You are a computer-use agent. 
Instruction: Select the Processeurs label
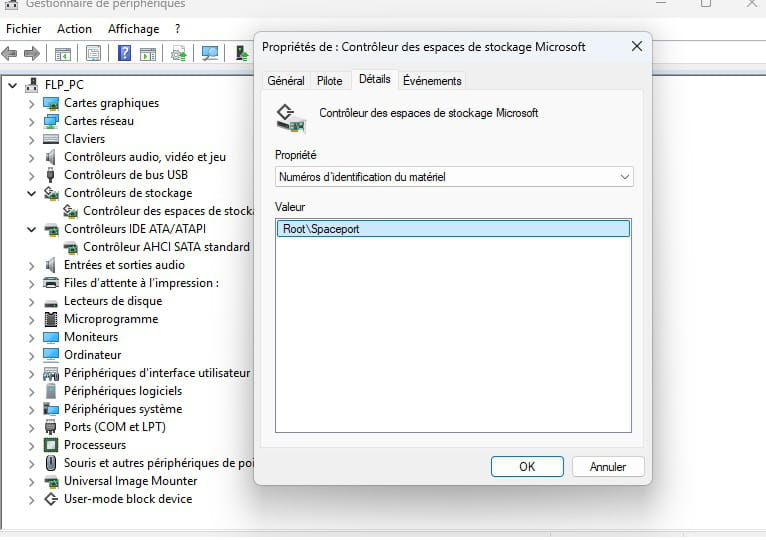(95, 445)
